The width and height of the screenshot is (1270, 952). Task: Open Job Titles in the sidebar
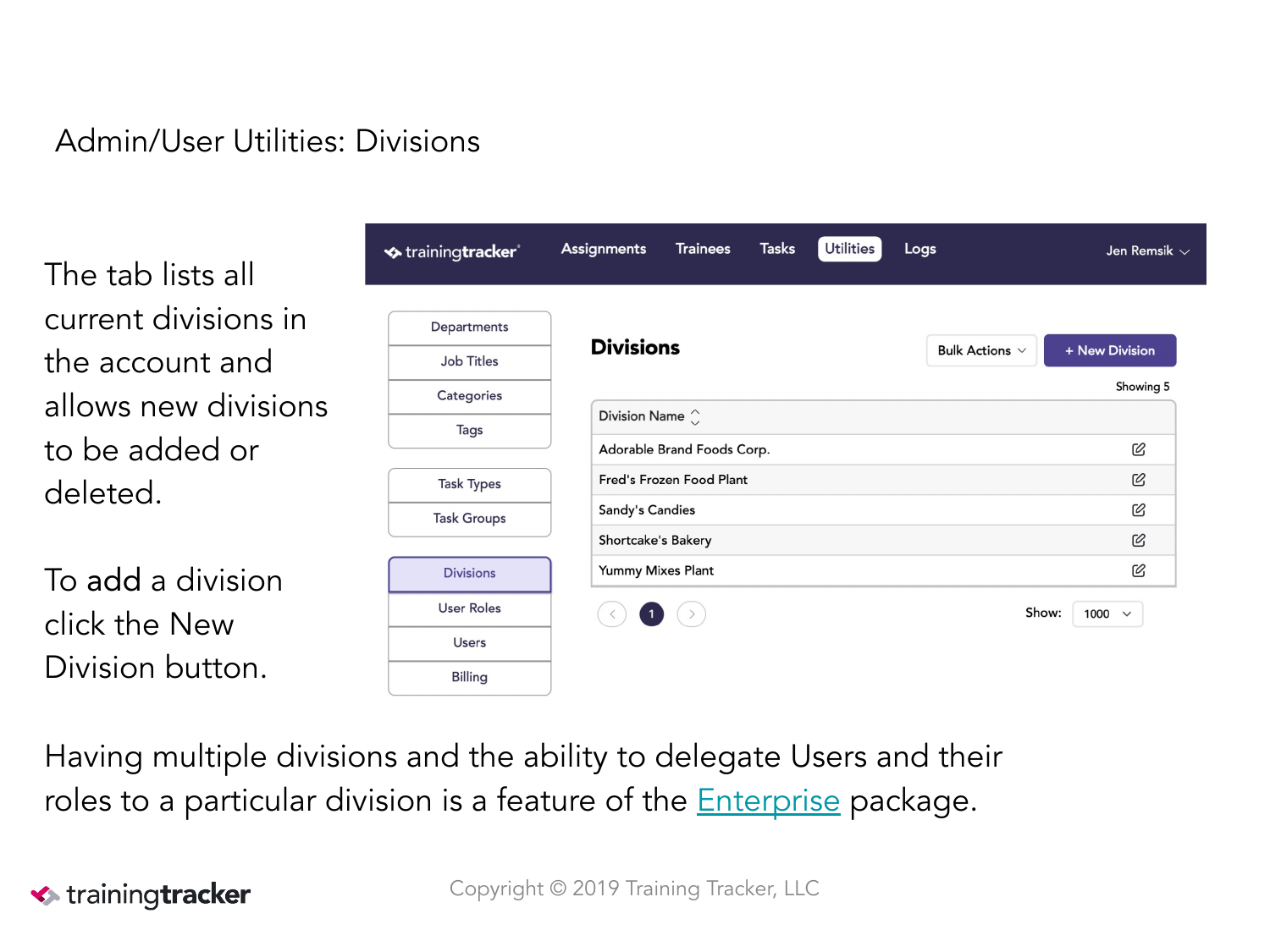click(x=470, y=361)
